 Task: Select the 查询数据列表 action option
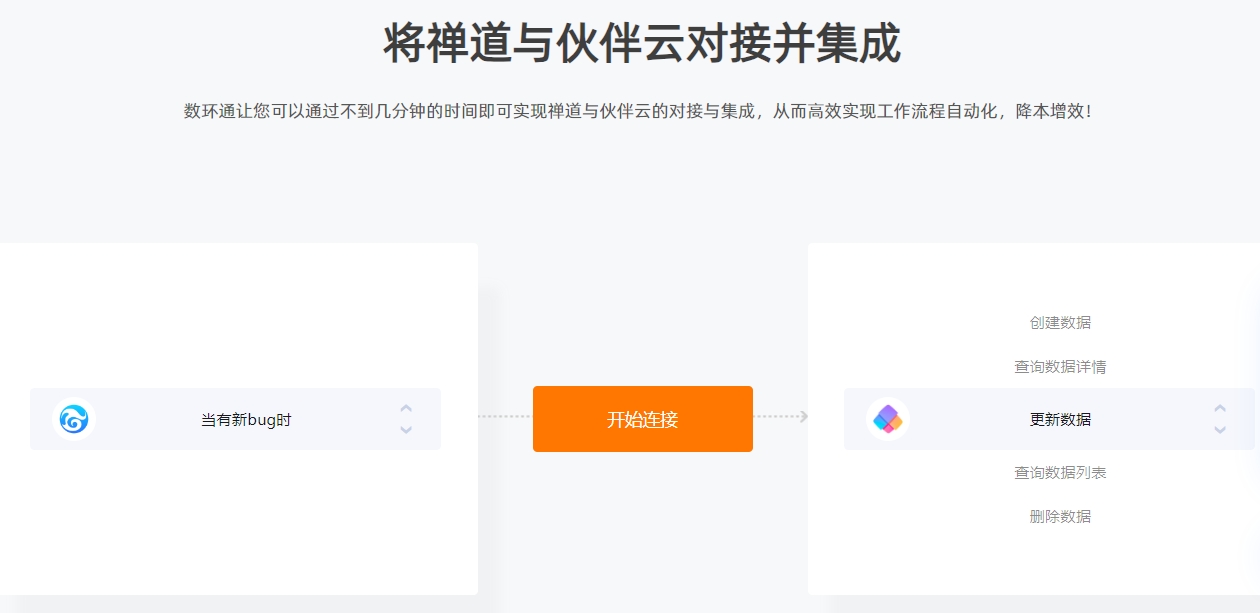1060,473
